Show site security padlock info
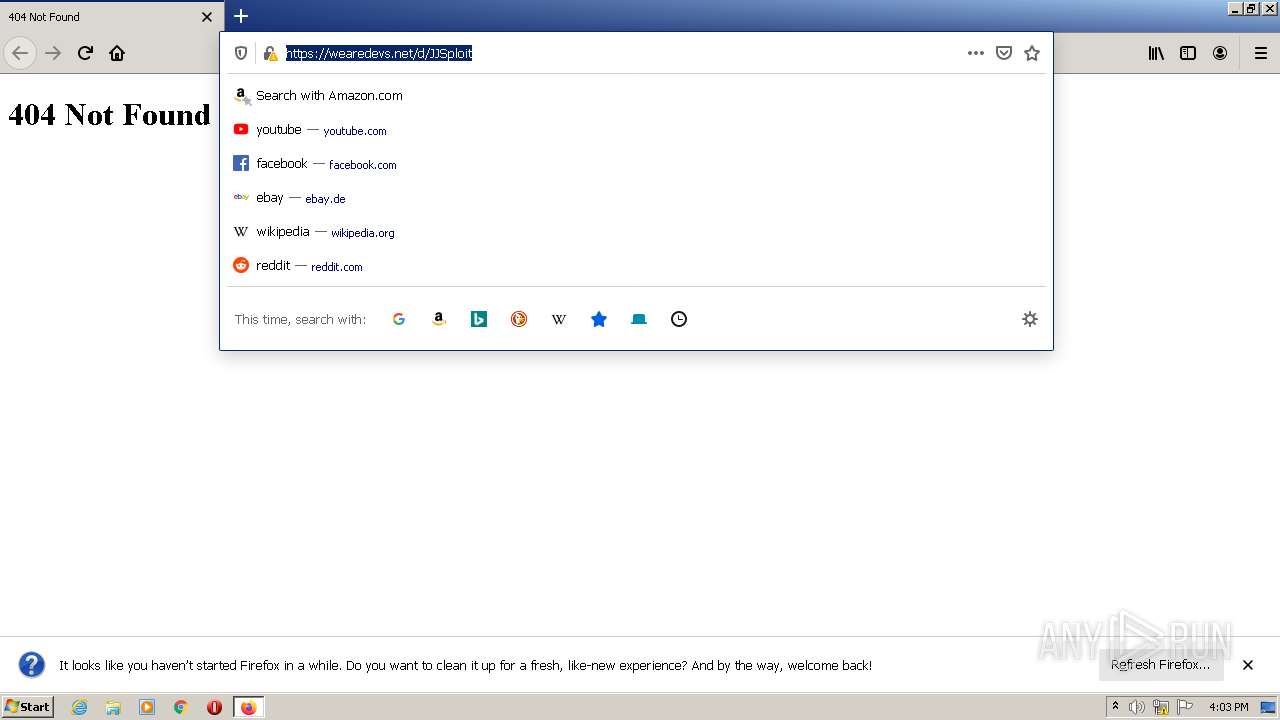 (270, 53)
